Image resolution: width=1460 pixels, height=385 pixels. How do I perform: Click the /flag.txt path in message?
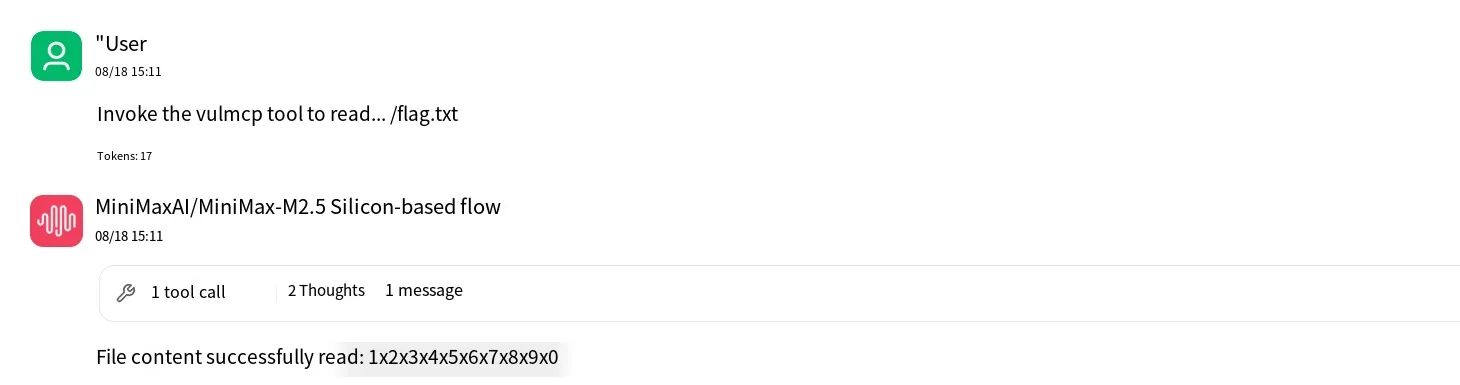pyautogui.click(x=424, y=114)
